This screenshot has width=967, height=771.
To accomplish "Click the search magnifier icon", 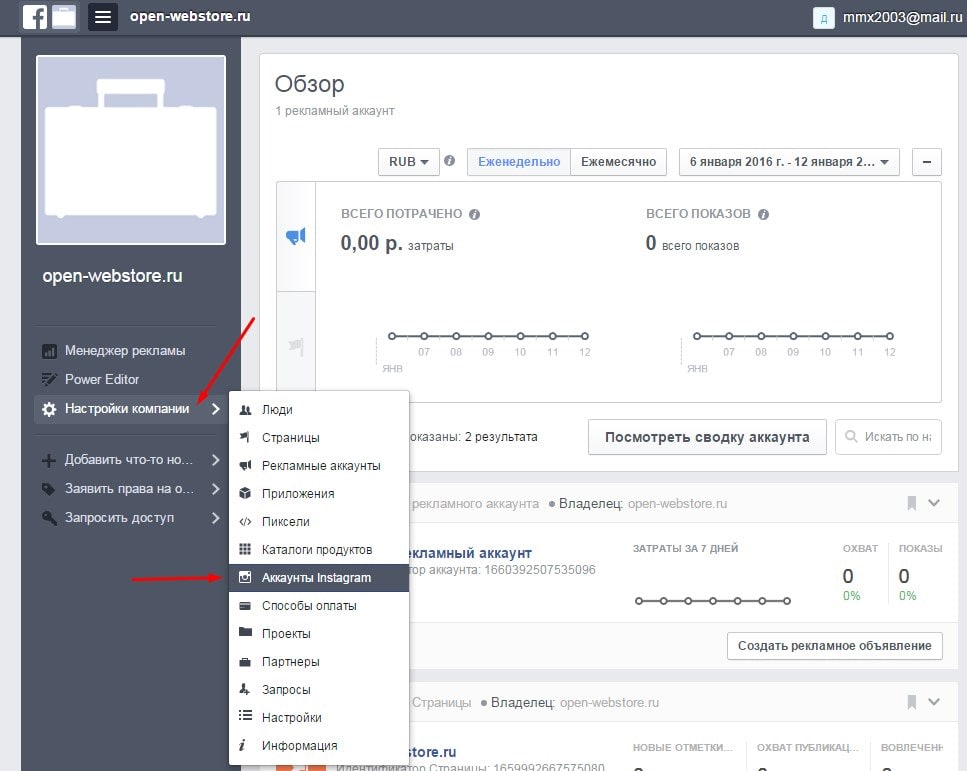I will (x=851, y=436).
